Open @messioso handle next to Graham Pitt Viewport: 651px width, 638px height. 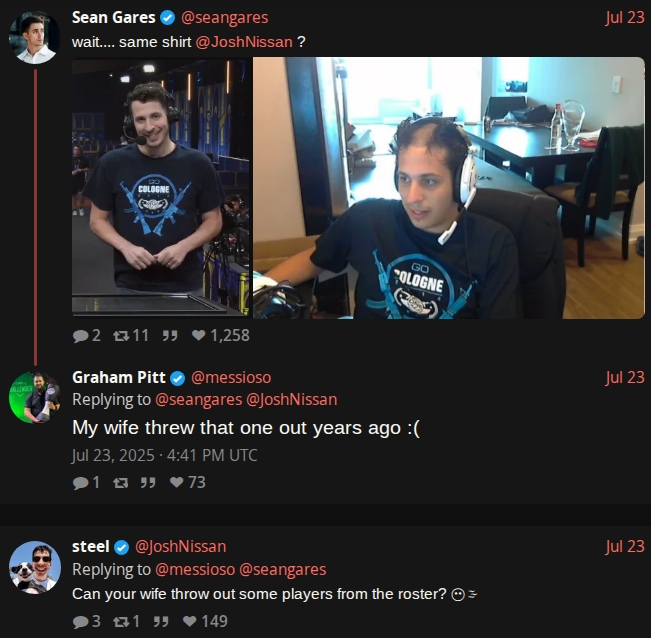[231, 377]
